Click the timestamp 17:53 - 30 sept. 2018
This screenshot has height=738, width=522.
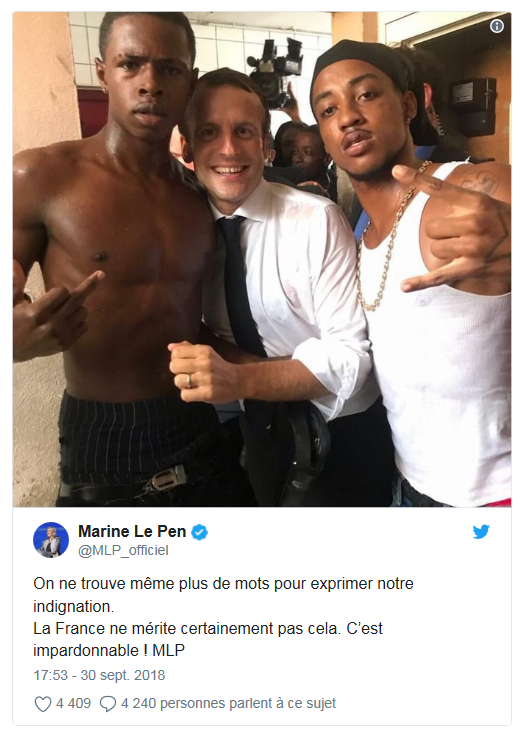click(99, 675)
